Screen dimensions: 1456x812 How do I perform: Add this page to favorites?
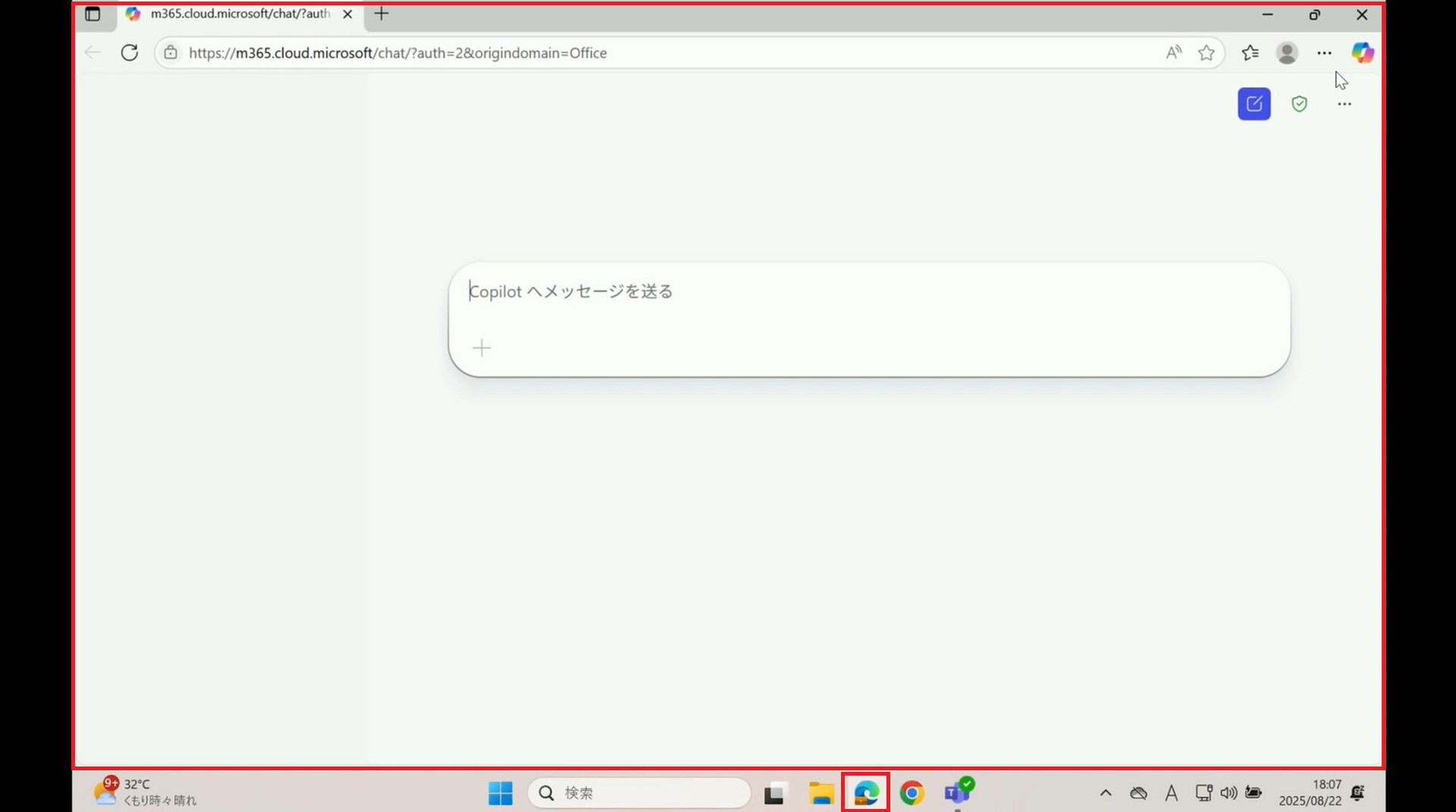[x=1206, y=53]
